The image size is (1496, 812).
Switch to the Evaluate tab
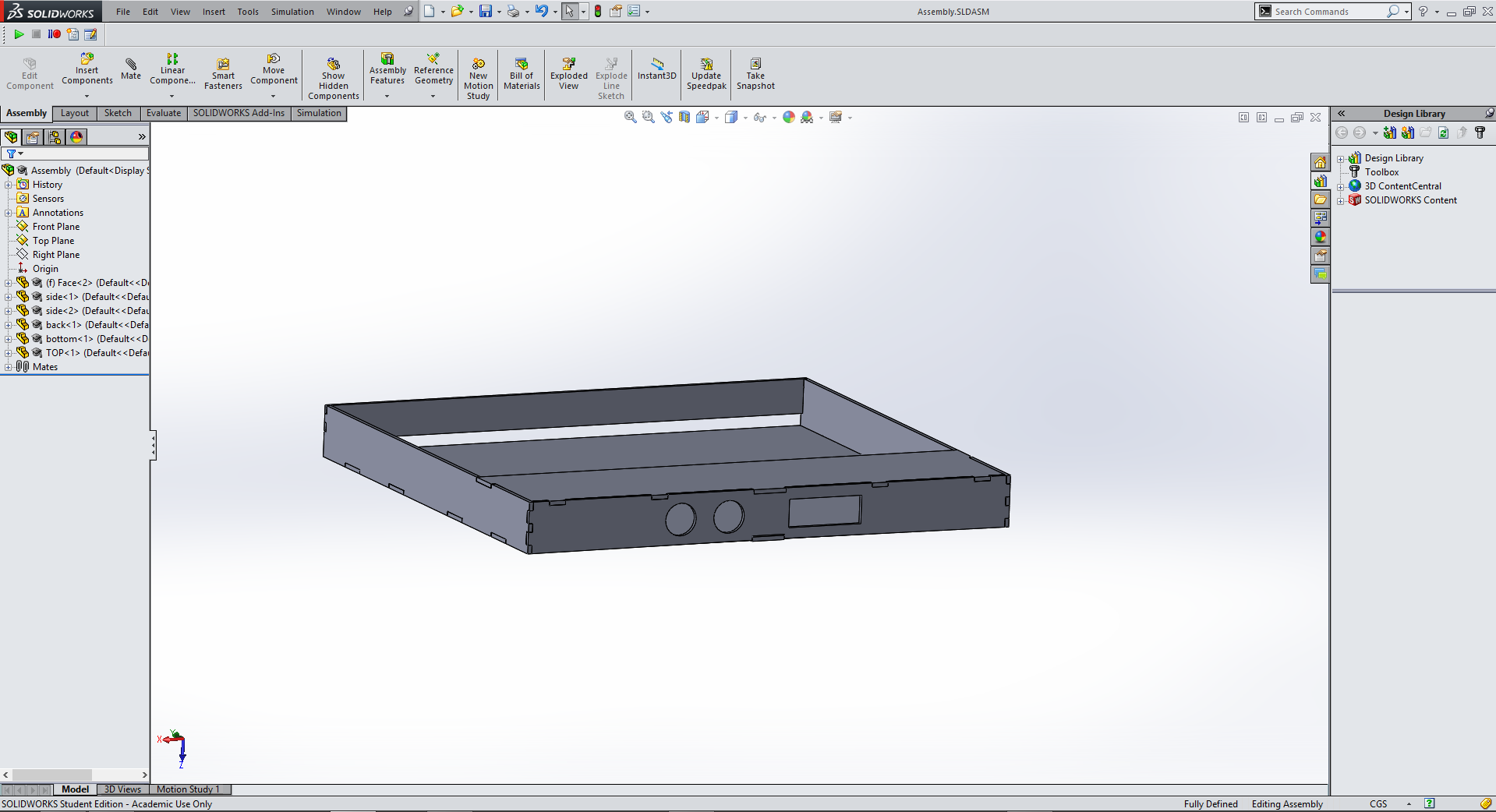click(x=164, y=113)
